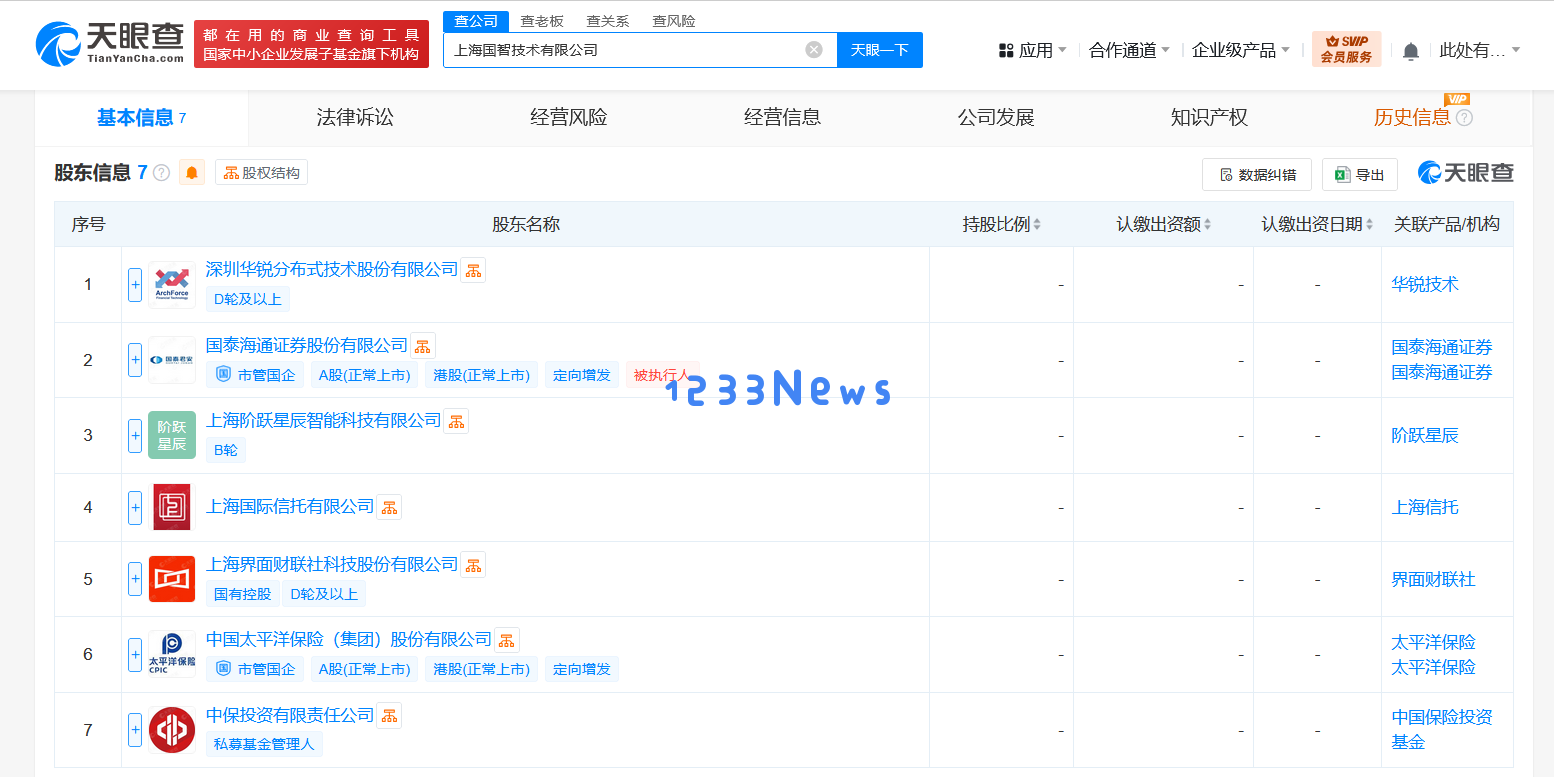1554x777 pixels.
Task: Click the 数据纠错 button
Action: 1257,175
